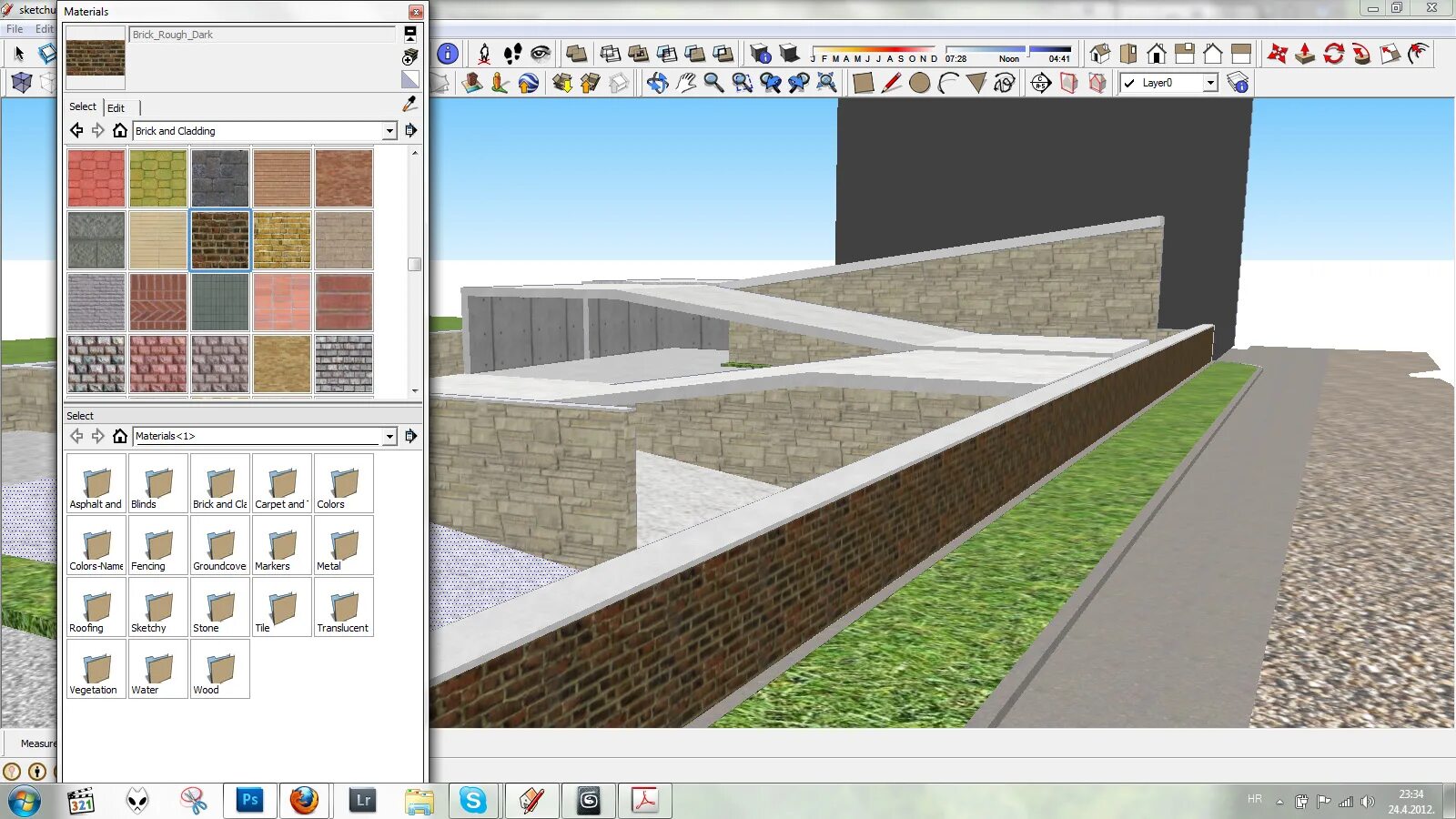
Task: Choose the yellow rough brick swatch
Action: tap(281, 240)
